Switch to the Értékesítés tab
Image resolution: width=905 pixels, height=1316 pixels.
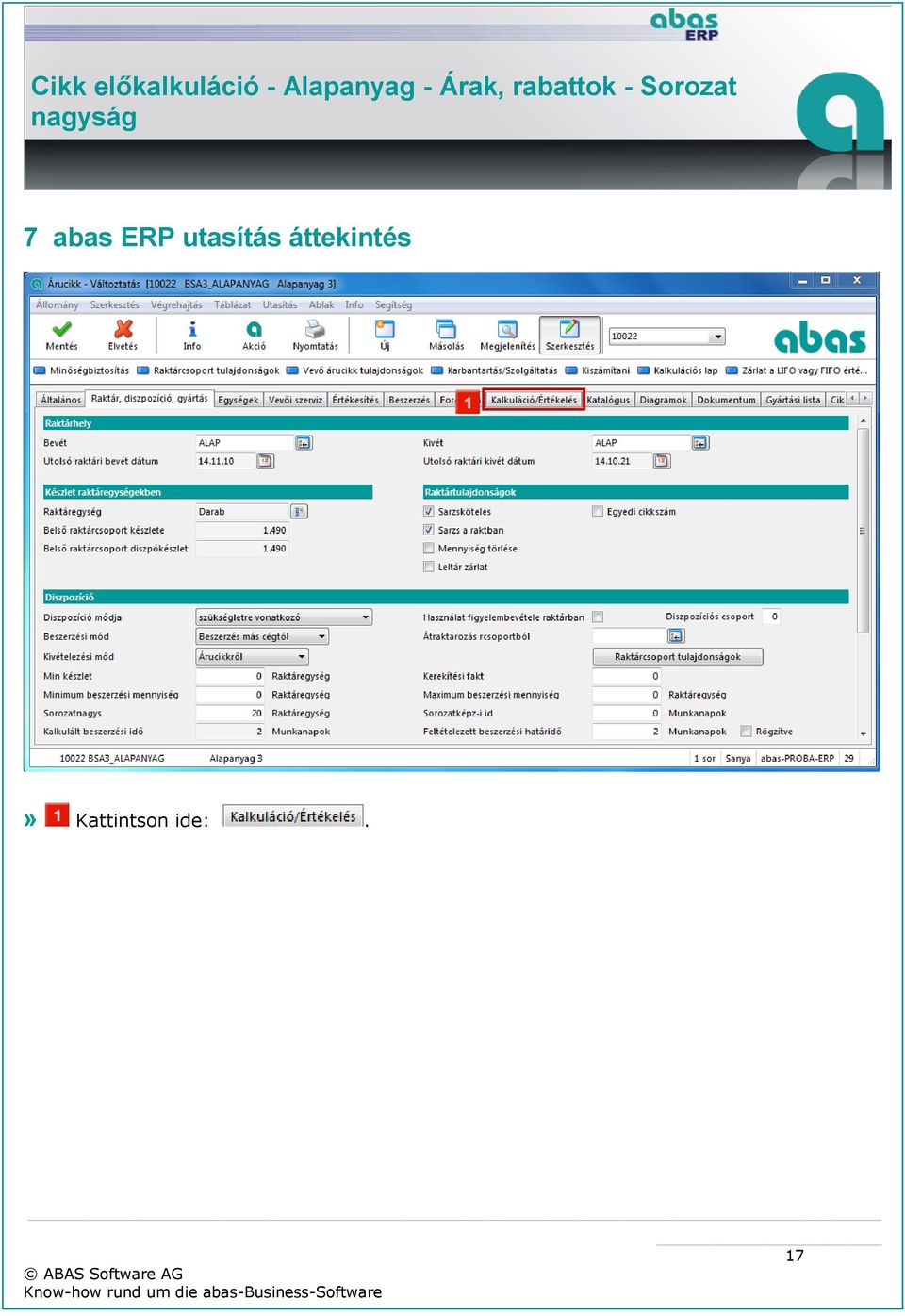tap(355, 400)
